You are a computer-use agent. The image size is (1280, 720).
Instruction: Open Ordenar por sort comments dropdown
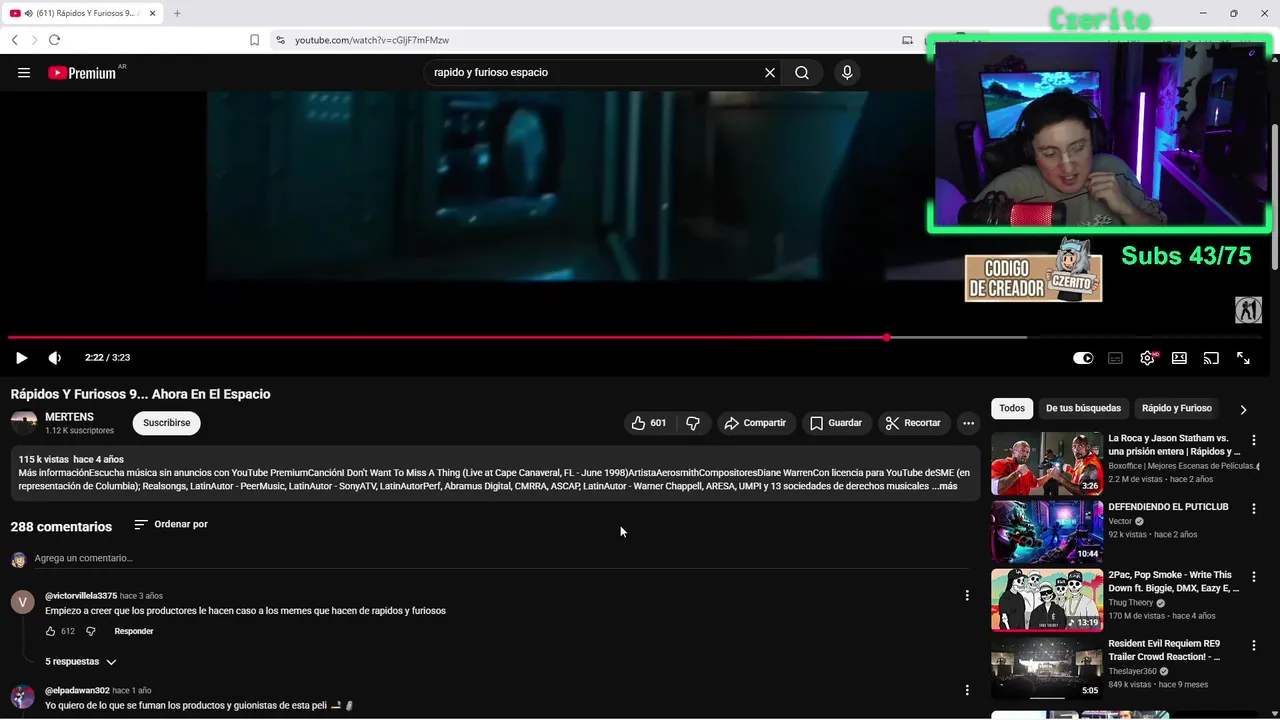171,524
